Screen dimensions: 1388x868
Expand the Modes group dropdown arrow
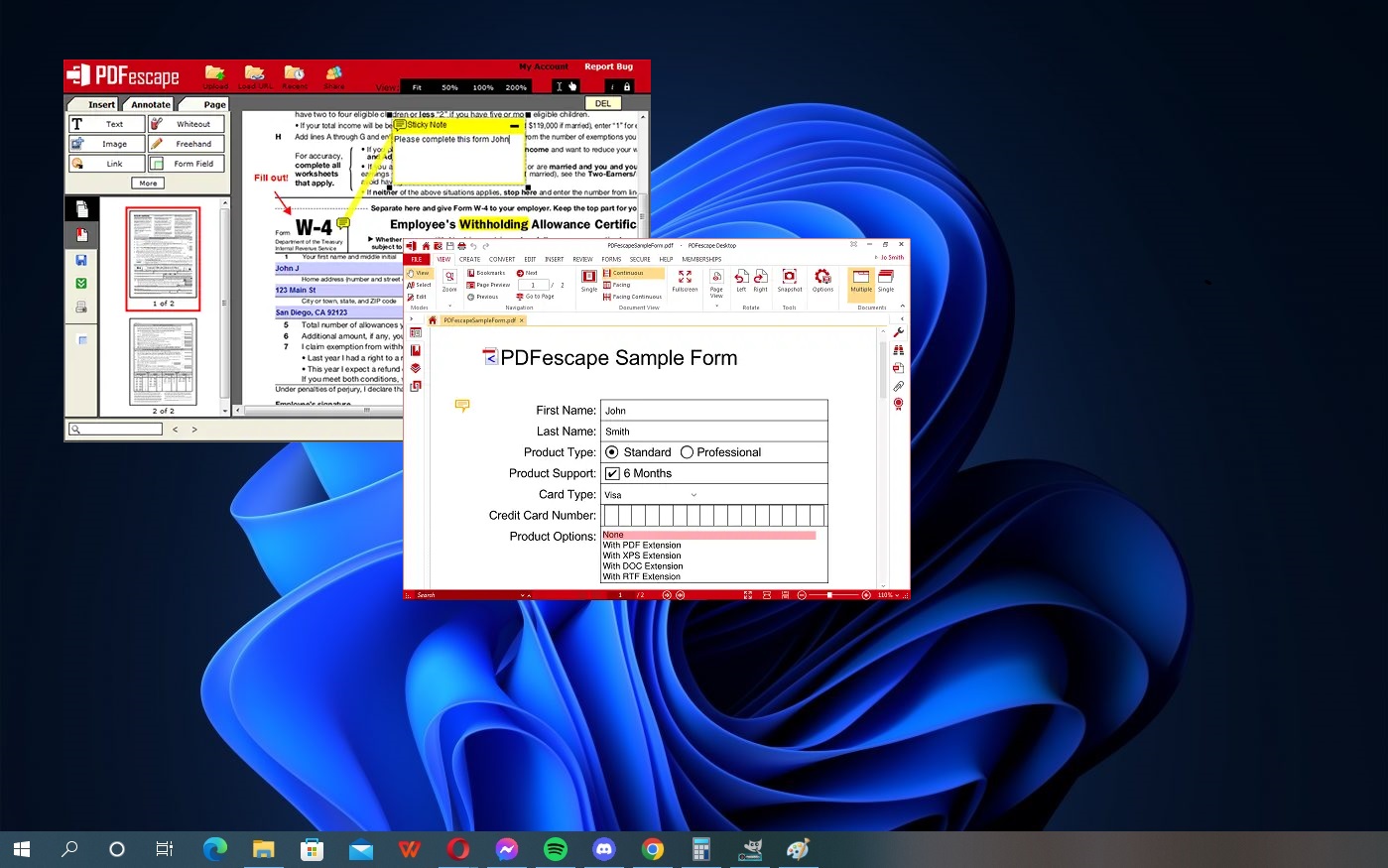coord(450,305)
